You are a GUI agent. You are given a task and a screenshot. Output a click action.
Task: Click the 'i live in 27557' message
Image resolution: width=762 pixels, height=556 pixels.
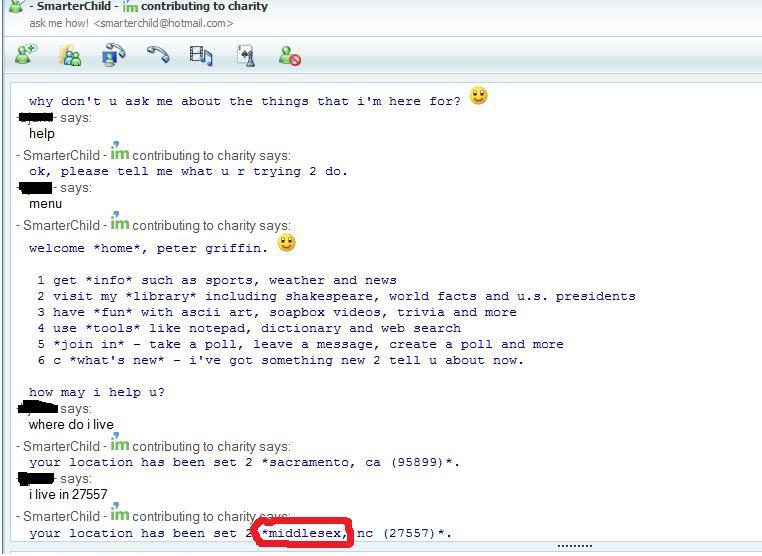tap(68, 494)
